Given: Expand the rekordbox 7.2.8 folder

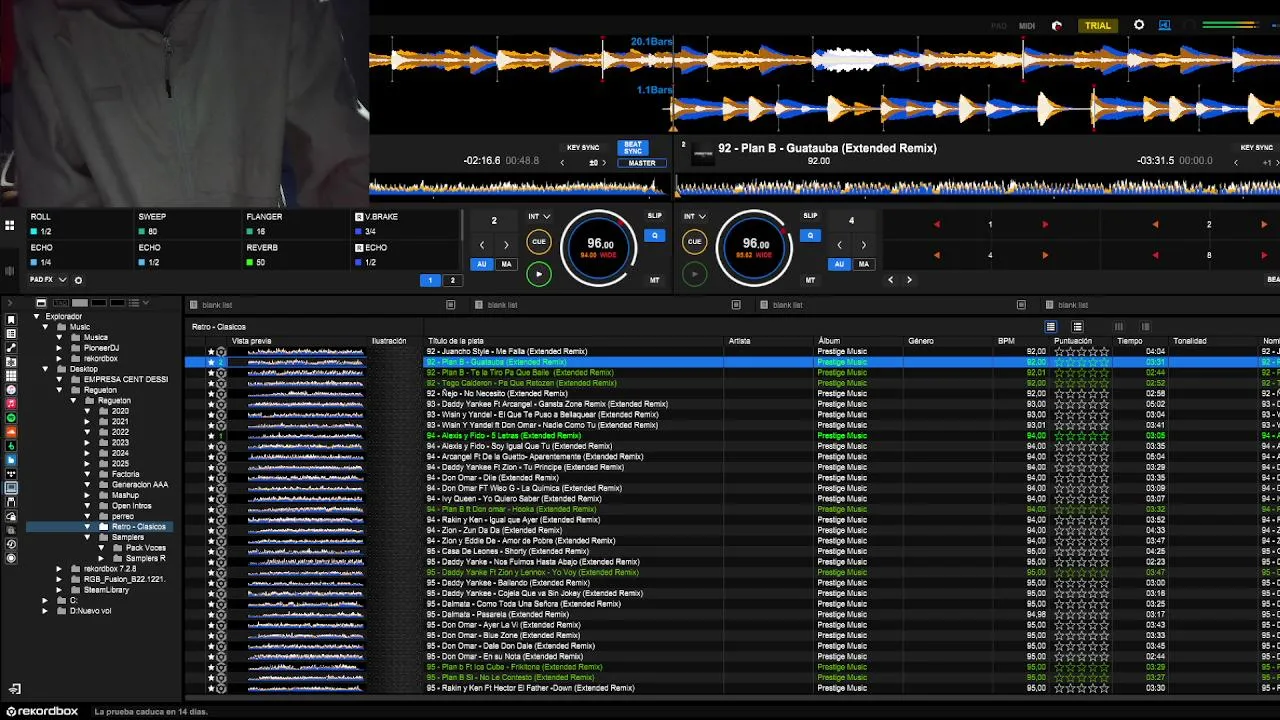Looking at the screenshot, I should coord(59,569).
